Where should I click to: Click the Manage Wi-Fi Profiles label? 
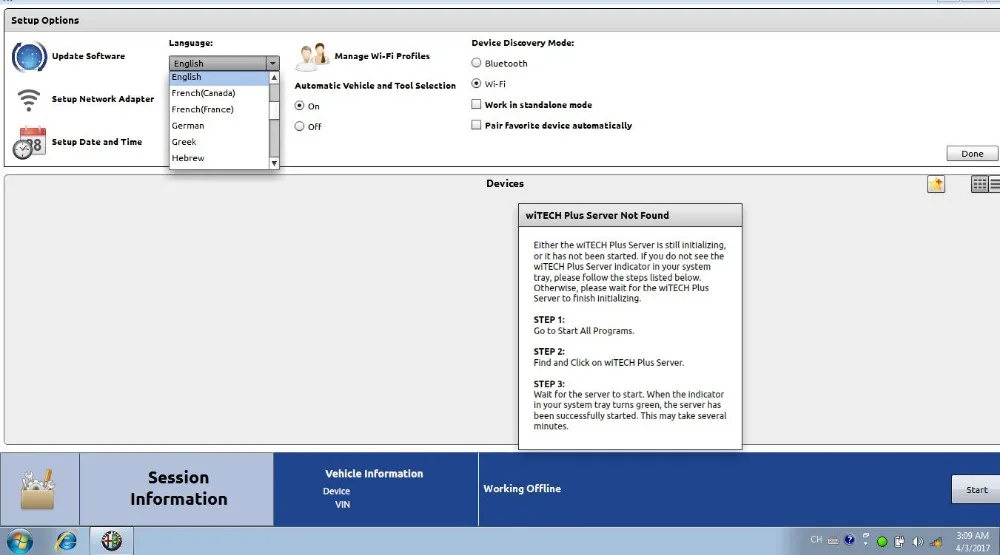[382, 56]
